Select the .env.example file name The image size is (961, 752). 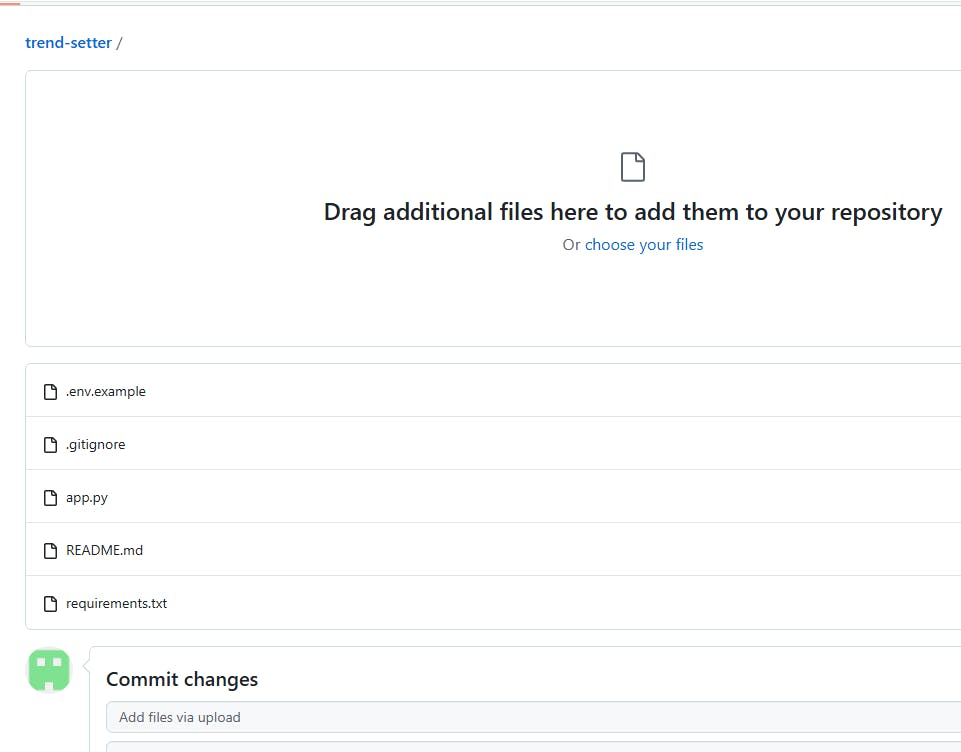pyautogui.click(x=106, y=392)
